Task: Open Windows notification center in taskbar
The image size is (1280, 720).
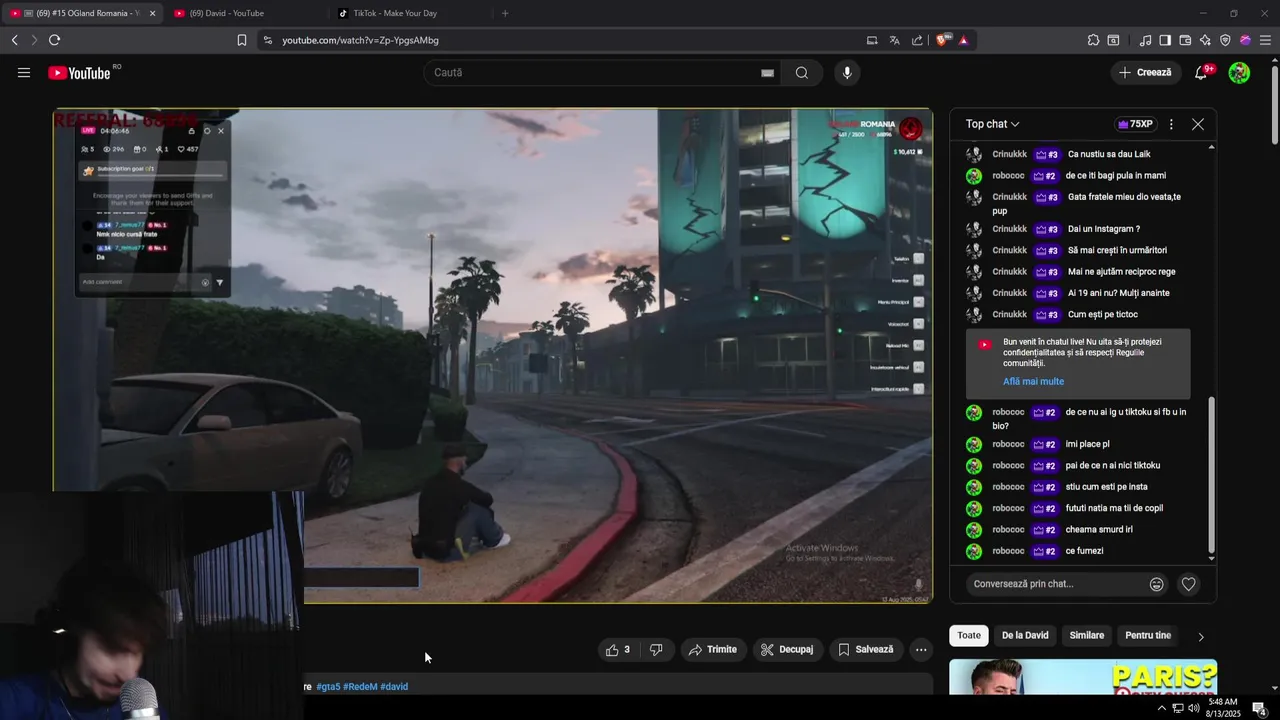Action: coord(1259,708)
